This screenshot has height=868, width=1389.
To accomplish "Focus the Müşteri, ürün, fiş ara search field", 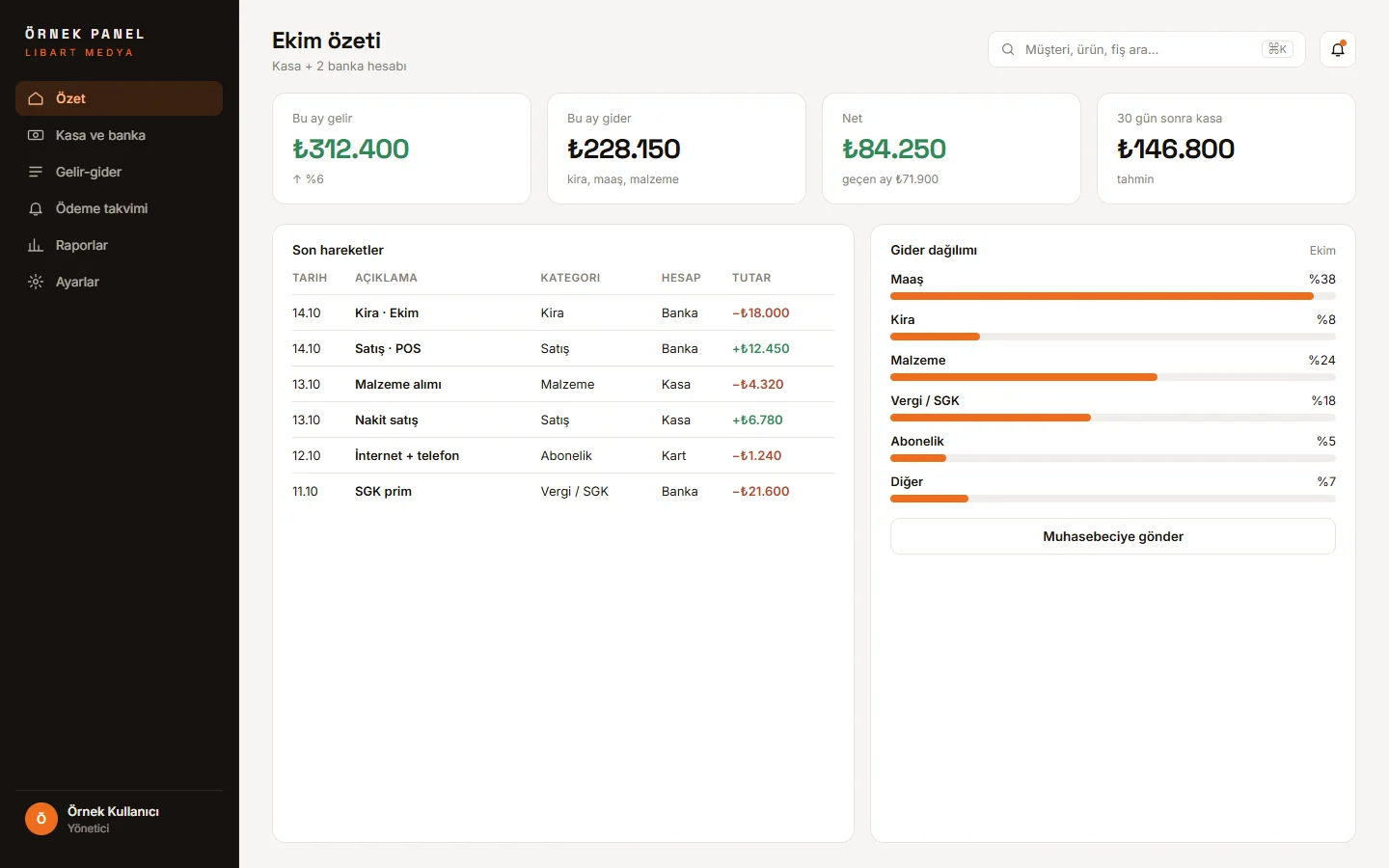I will click(x=1147, y=49).
